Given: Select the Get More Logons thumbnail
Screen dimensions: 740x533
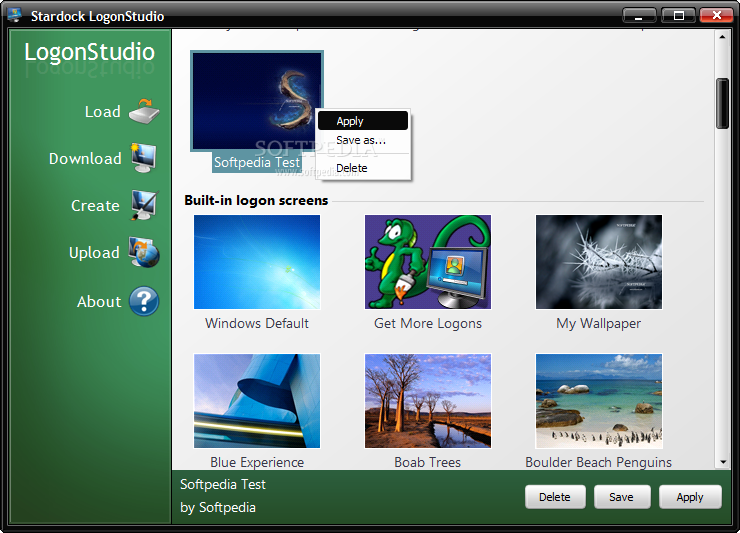Looking at the screenshot, I should coord(428,262).
